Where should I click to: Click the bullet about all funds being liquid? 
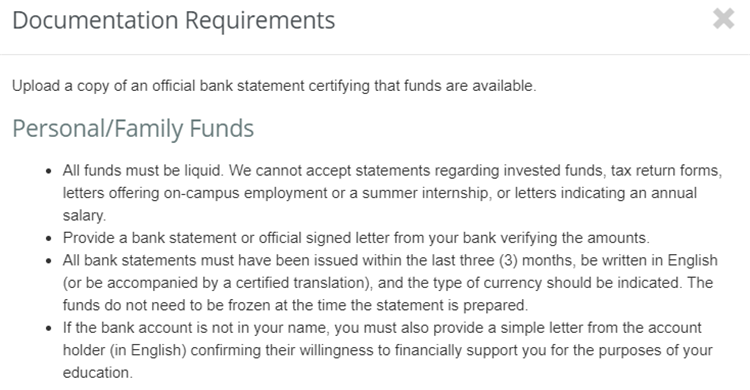coord(392,193)
